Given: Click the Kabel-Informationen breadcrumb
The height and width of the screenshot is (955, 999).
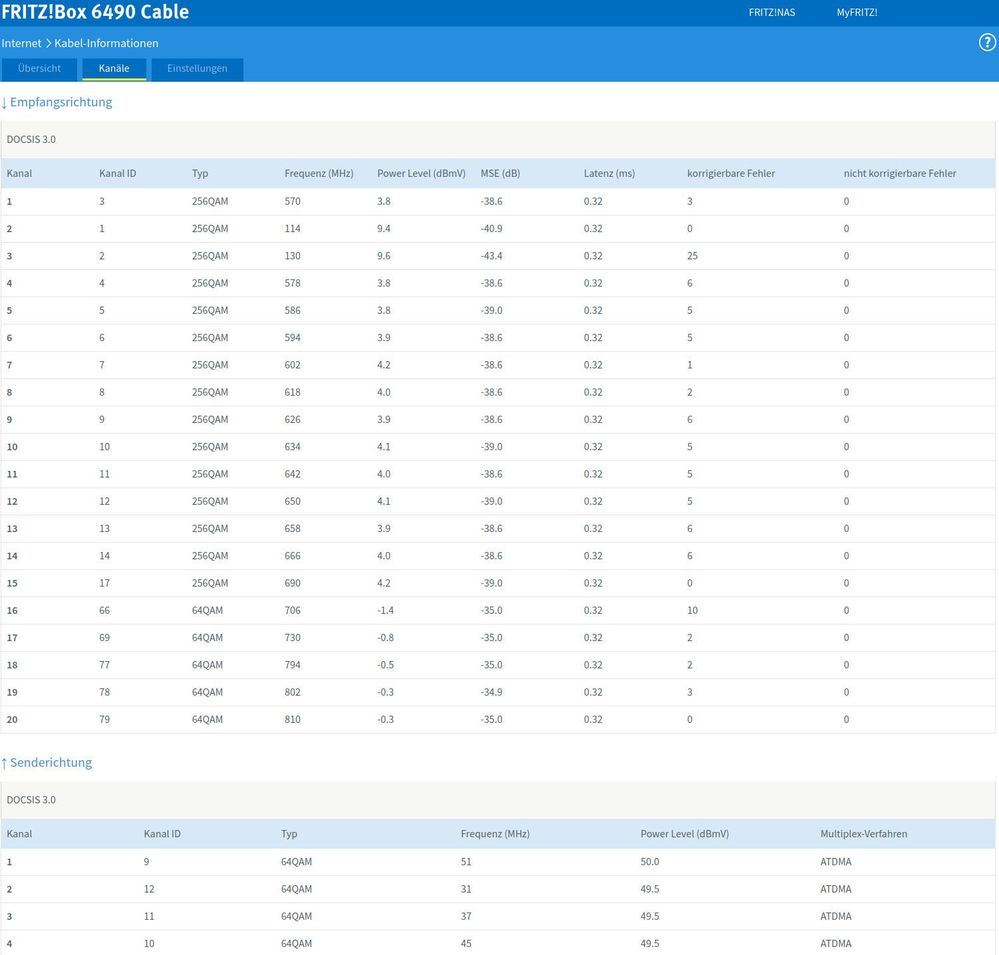Looking at the screenshot, I should 106,43.
